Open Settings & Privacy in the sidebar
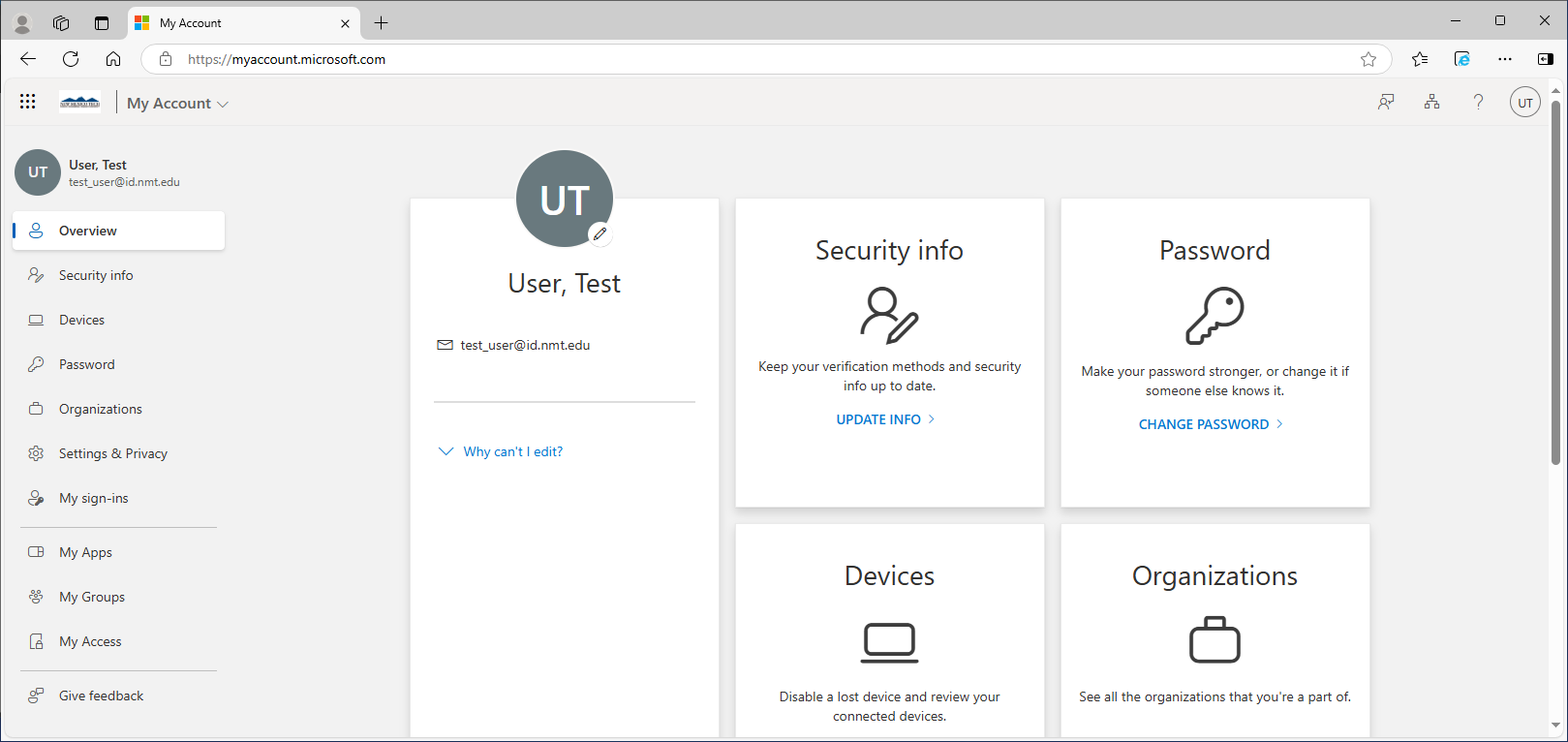 [x=112, y=453]
